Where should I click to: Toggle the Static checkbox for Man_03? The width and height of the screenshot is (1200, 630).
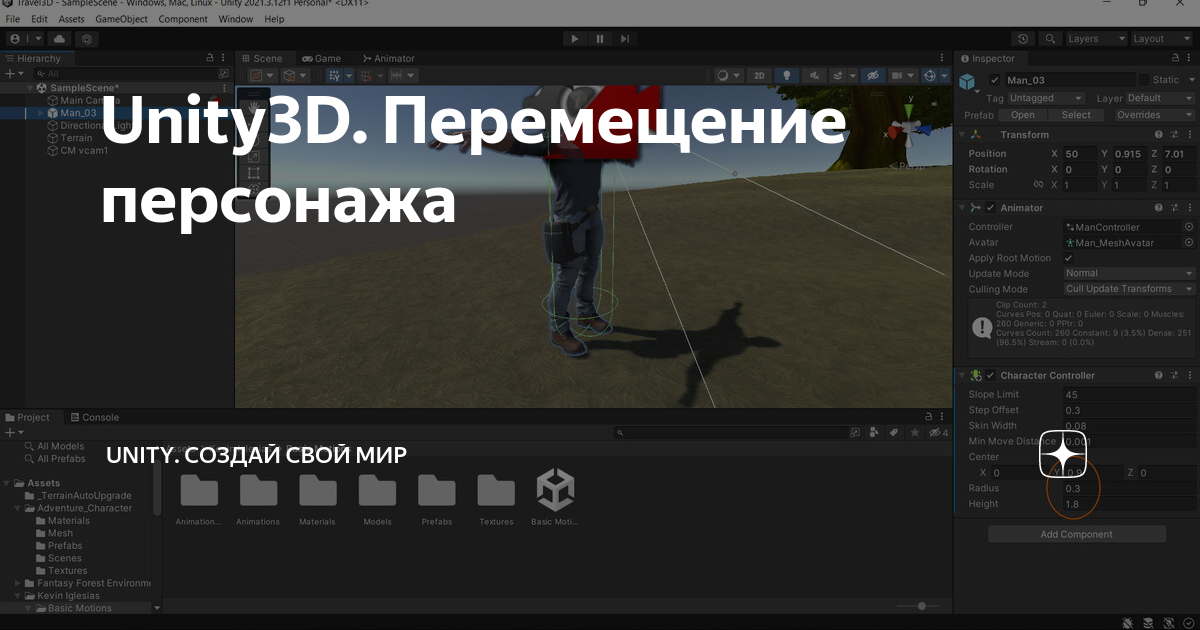(x=1144, y=80)
